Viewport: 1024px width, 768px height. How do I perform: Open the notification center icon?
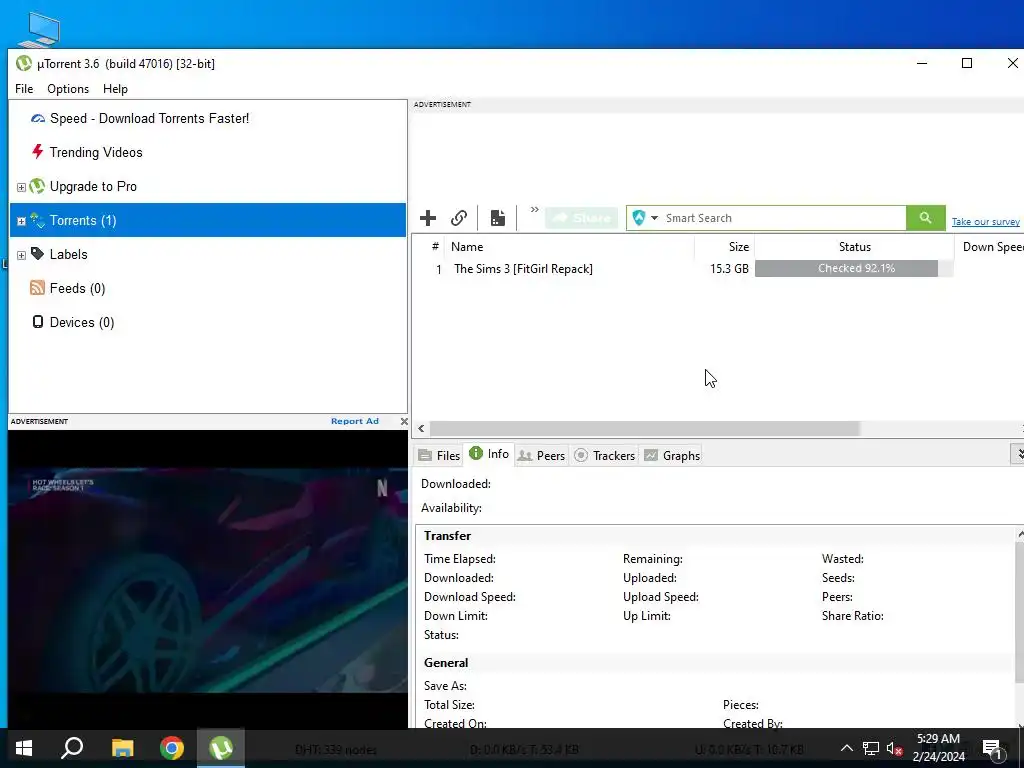pos(992,749)
